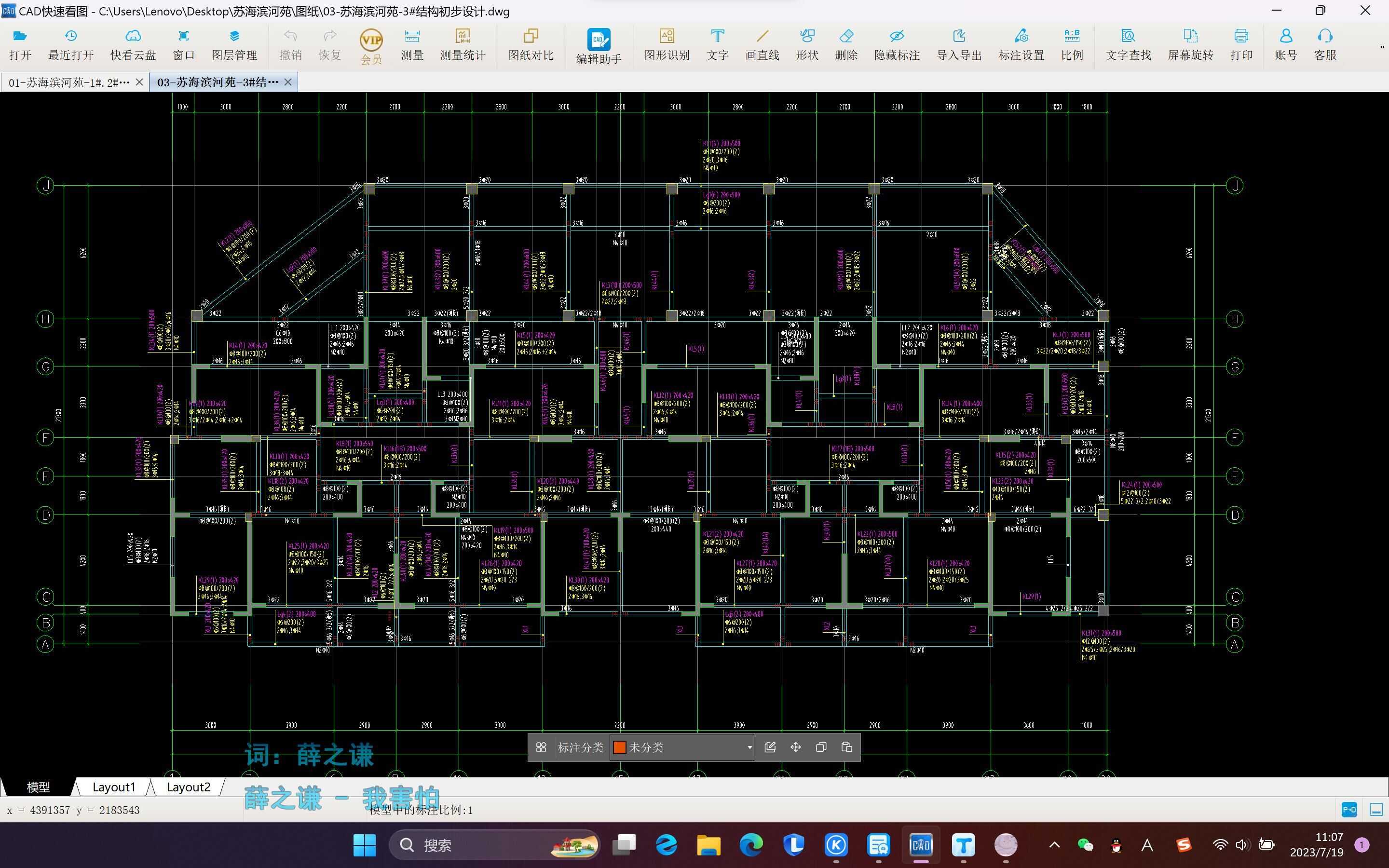Viewport: 1389px width, 868px height.
Task: Click axis bubble A at right
Action: [x=1235, y=644]
